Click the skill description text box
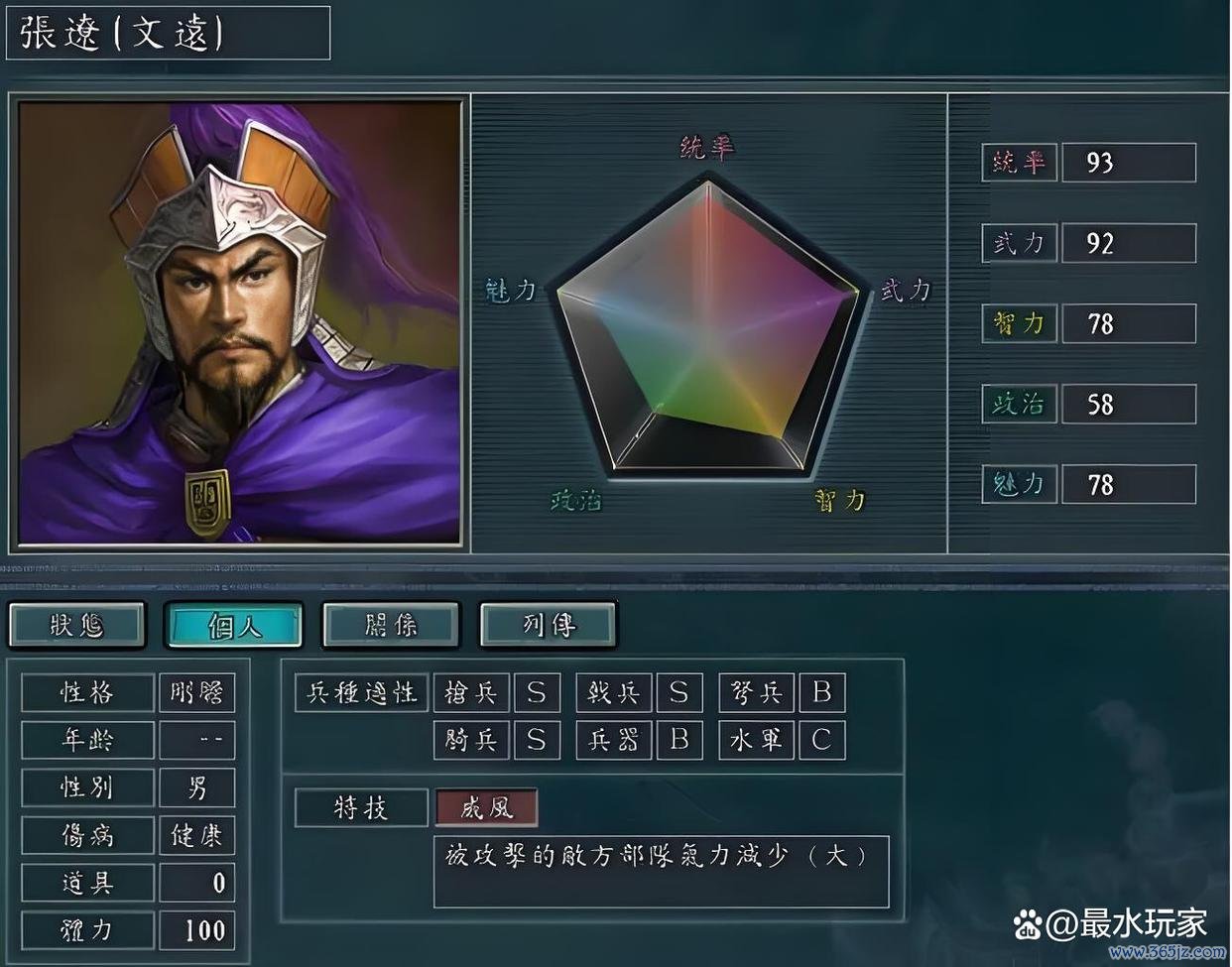The image size is (1232, 967). [x=662, y=872]
